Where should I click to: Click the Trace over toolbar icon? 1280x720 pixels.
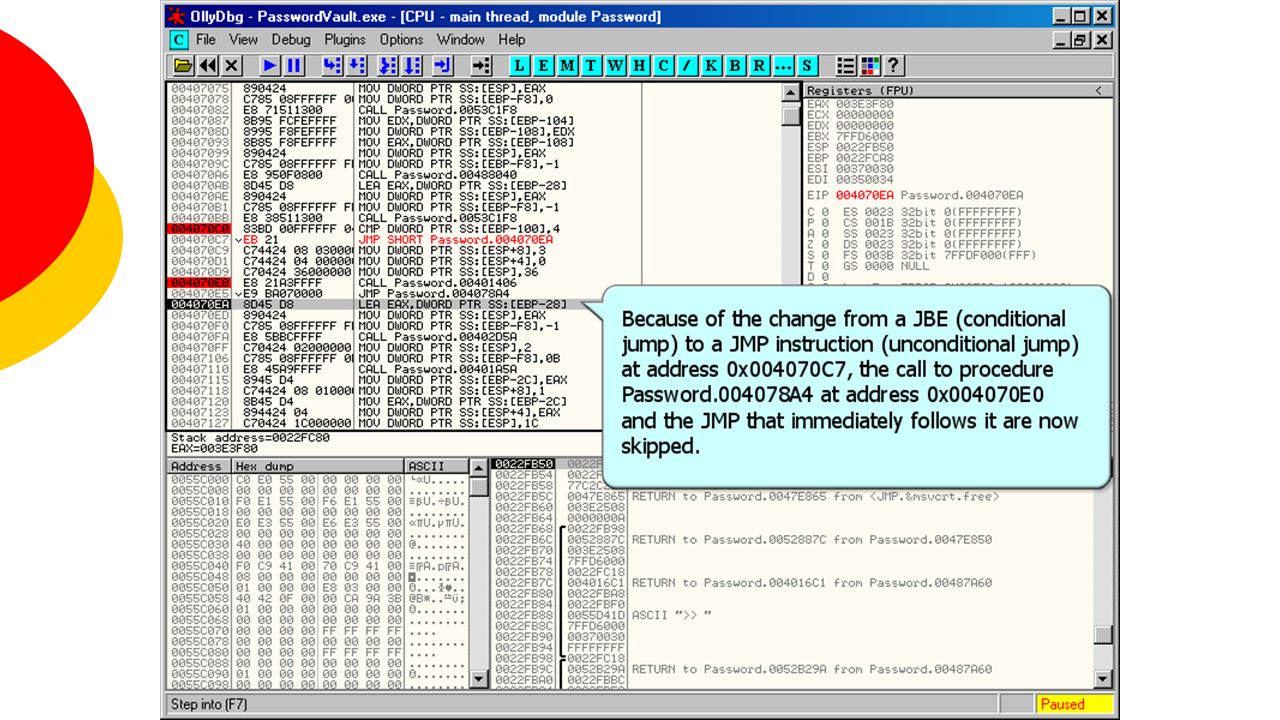[x=412, y=65]
